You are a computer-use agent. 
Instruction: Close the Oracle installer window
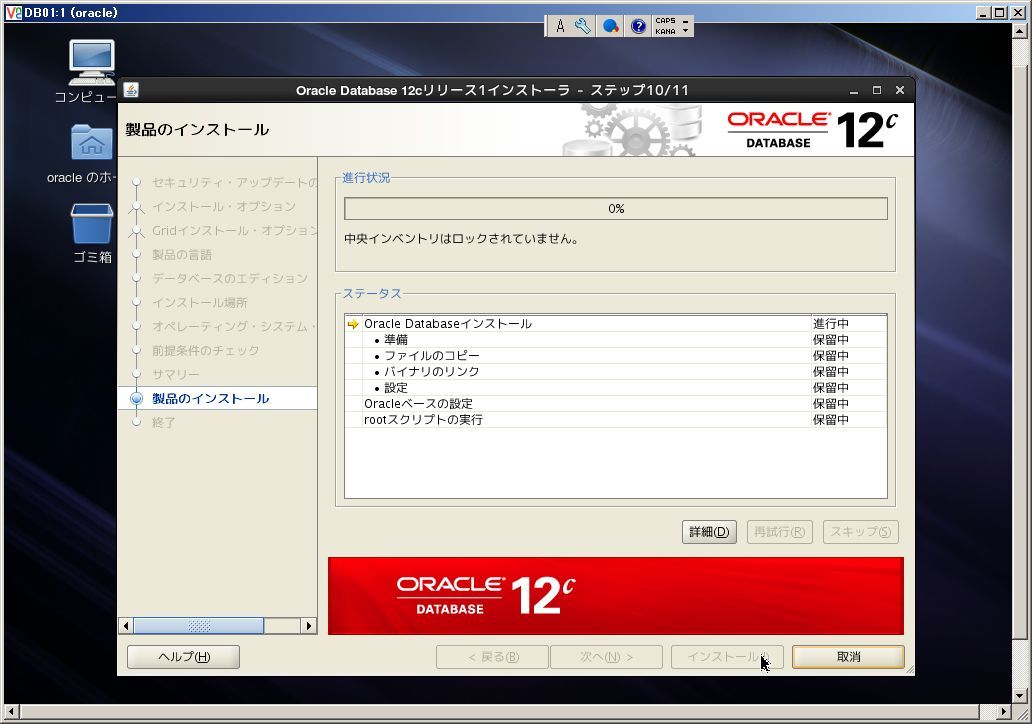pyautogui.click(x=900, y=91)
